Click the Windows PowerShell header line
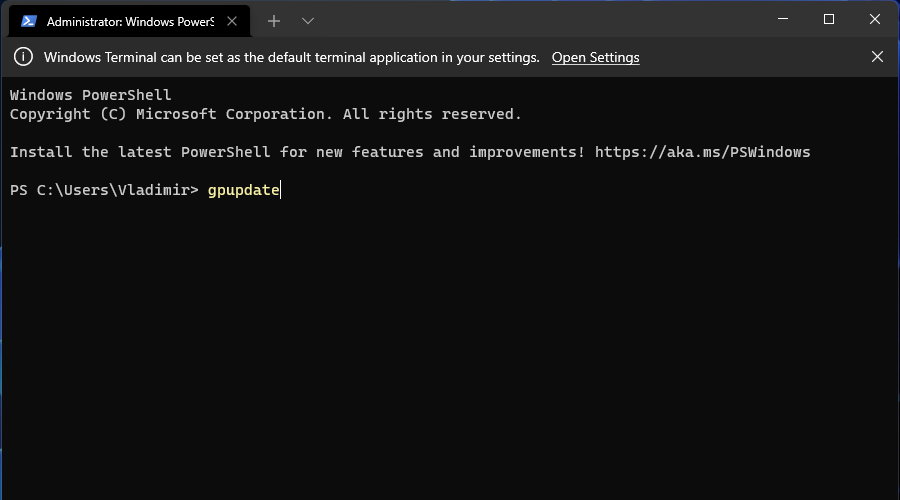Image resolution: width=900 pixels, height=500 pixels. tap(91, 95)
